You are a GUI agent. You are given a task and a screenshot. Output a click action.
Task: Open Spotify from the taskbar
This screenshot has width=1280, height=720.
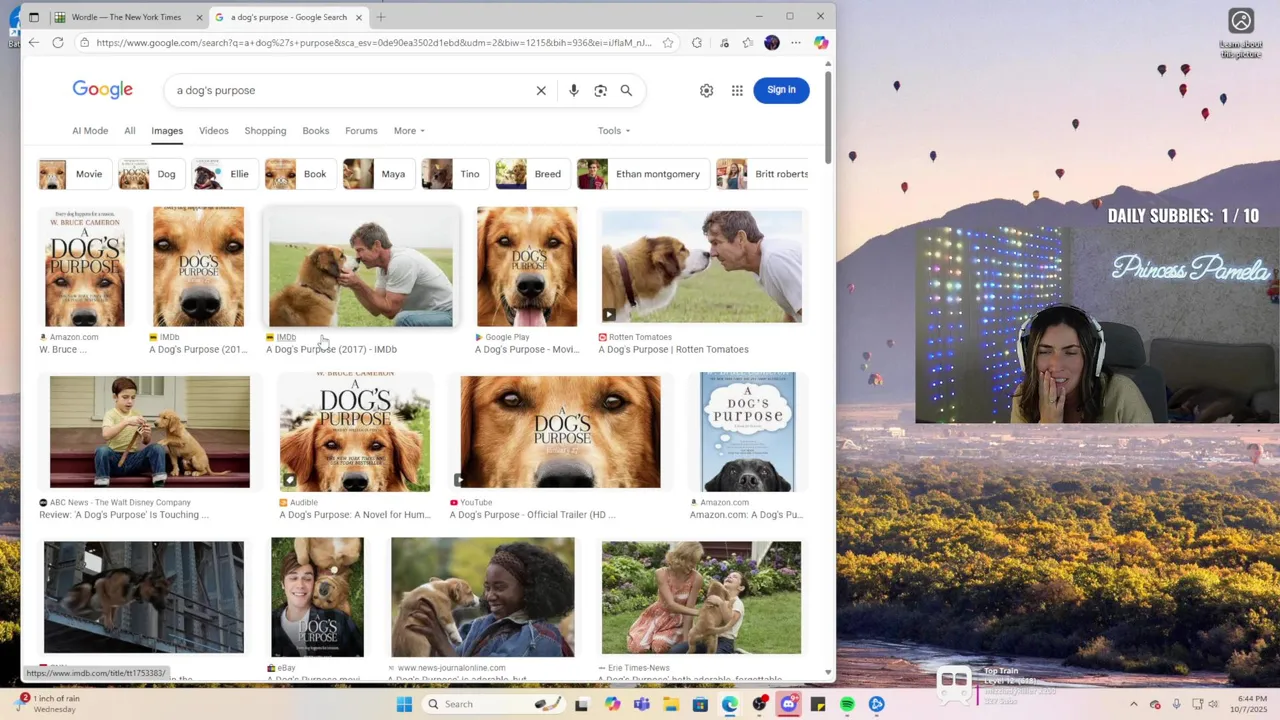point(847,704)
